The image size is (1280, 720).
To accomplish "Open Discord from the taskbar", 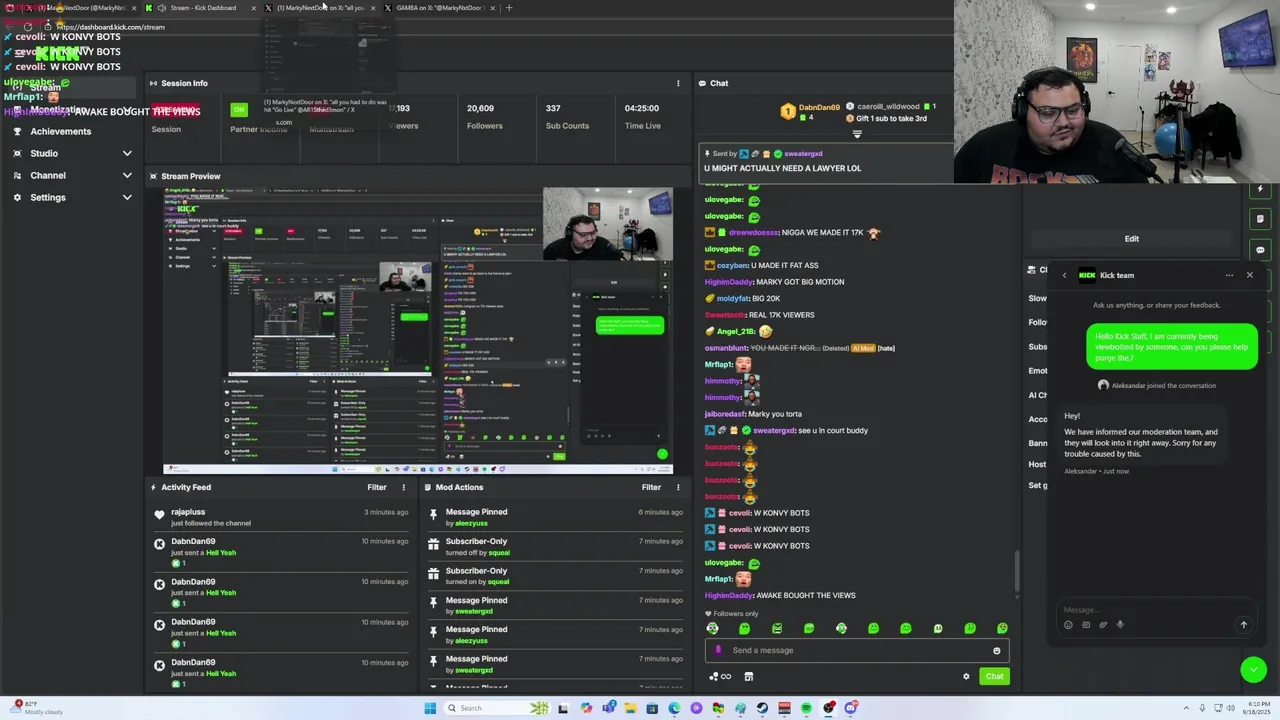I will (x=851, y=708).
